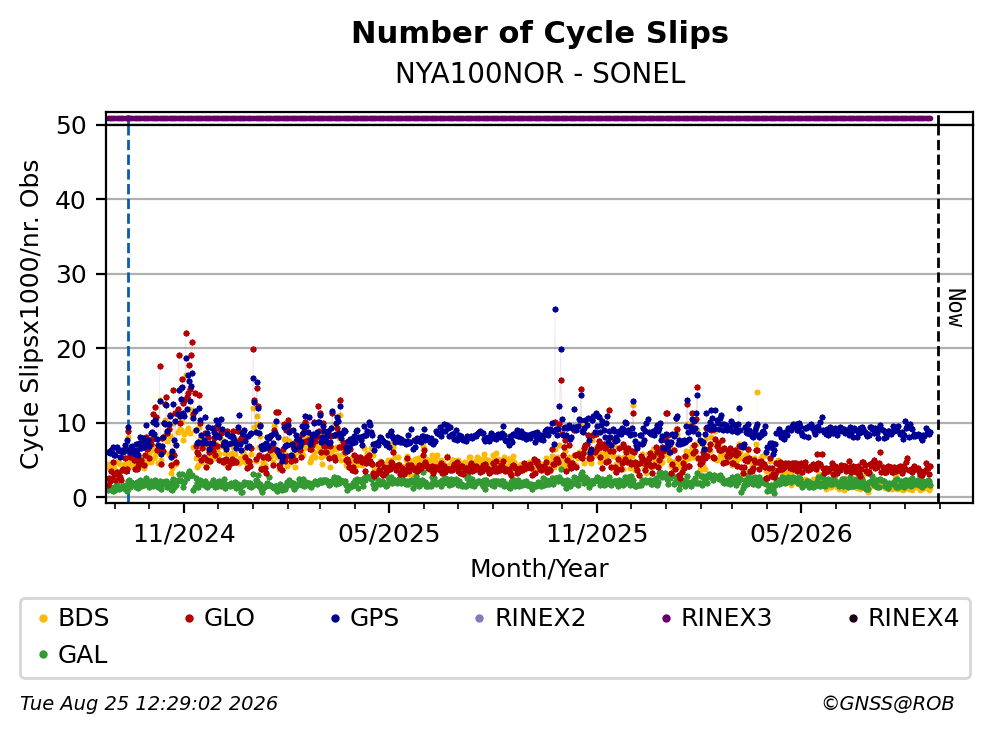Click the 11/2024 x-axis tick label
This screenshot has height=734, width=993.
(x=184, y=534)
